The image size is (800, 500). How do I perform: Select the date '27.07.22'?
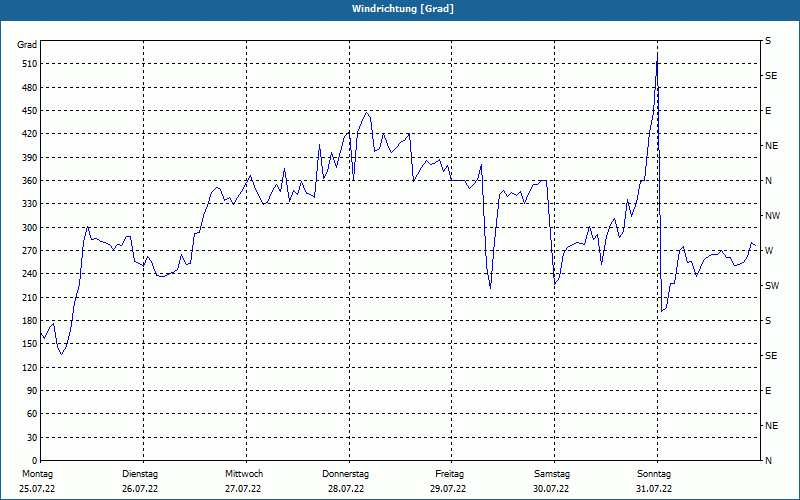tap(243, 489)
